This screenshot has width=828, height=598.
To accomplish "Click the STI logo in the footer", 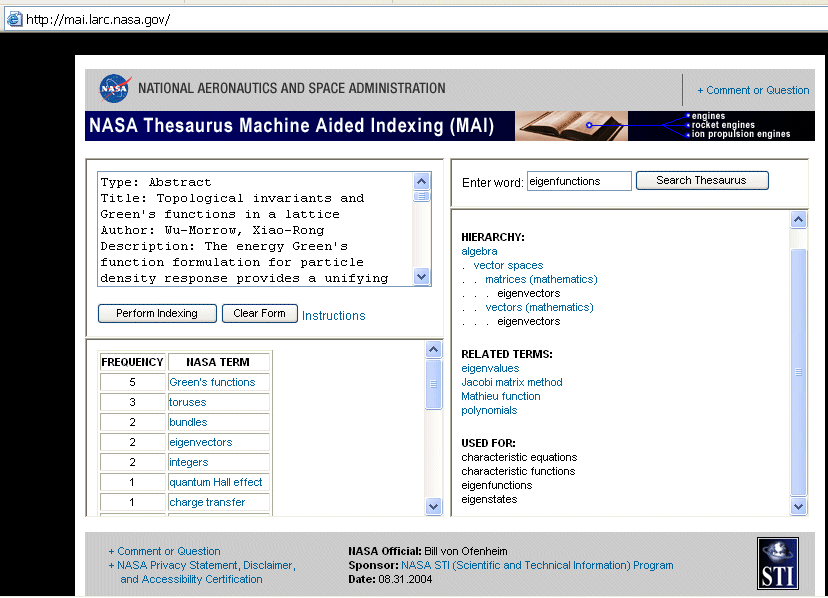I will 777,563.
